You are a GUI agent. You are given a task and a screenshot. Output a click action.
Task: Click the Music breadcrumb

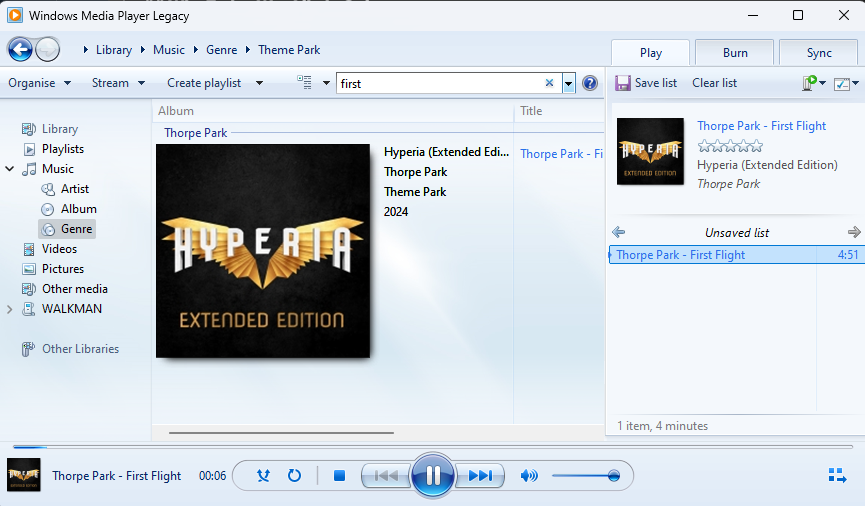[169, 50]
